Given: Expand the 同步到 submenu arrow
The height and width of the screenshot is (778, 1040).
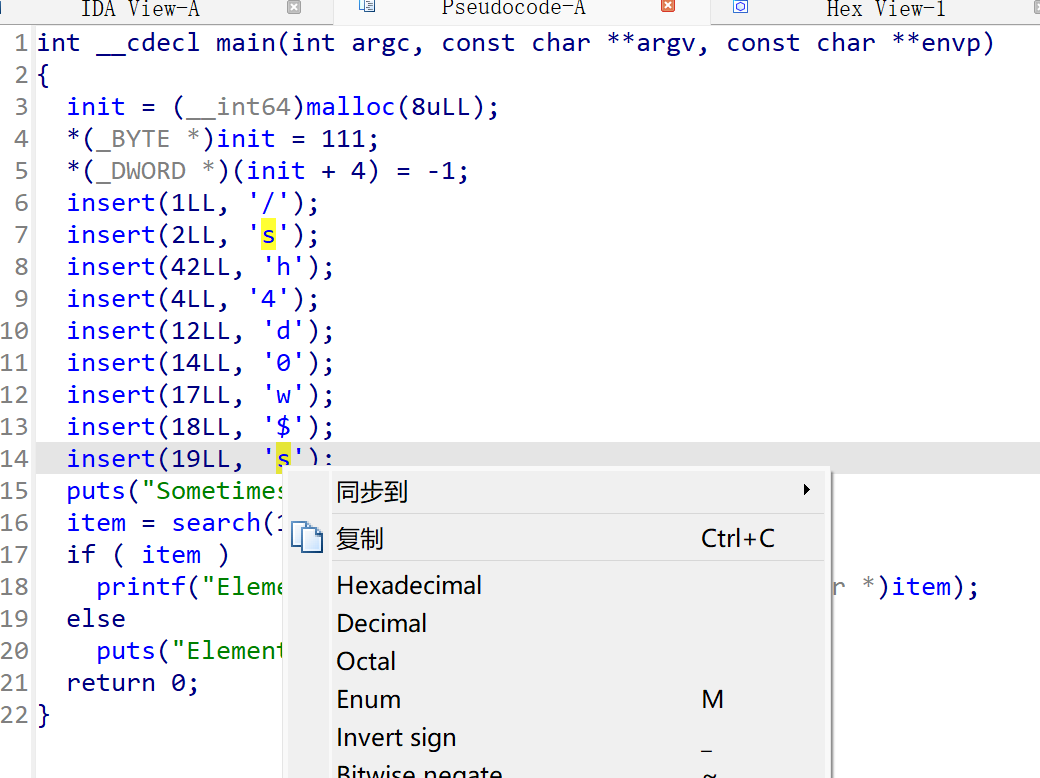Looking at the screenshot, I should point(806,490).
